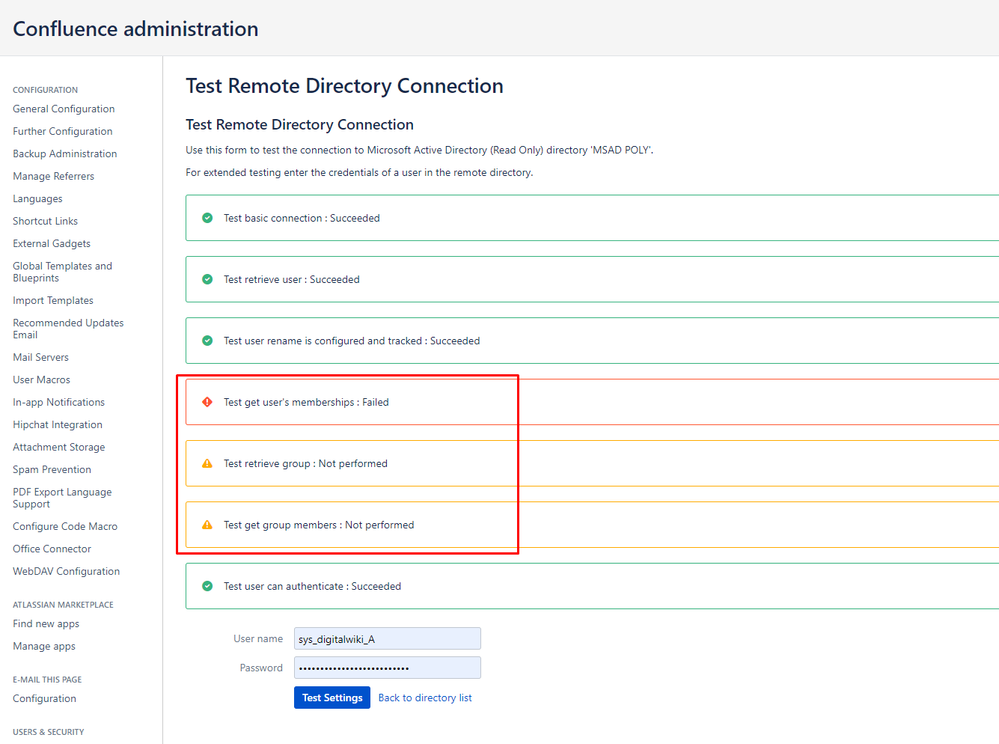
Task: Open Recommended Updates Email settings
Action: click(68, 329)
